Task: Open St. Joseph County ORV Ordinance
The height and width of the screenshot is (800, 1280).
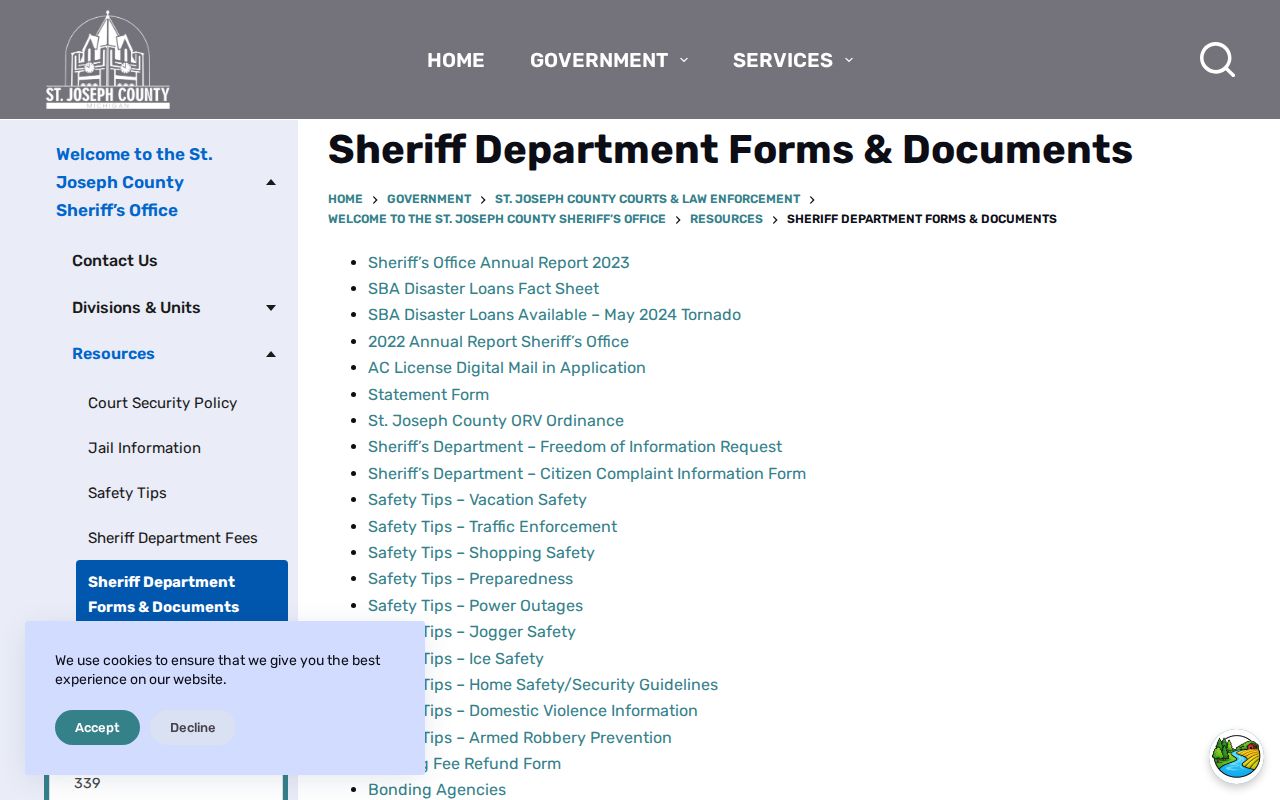Action: click(495, 420)
